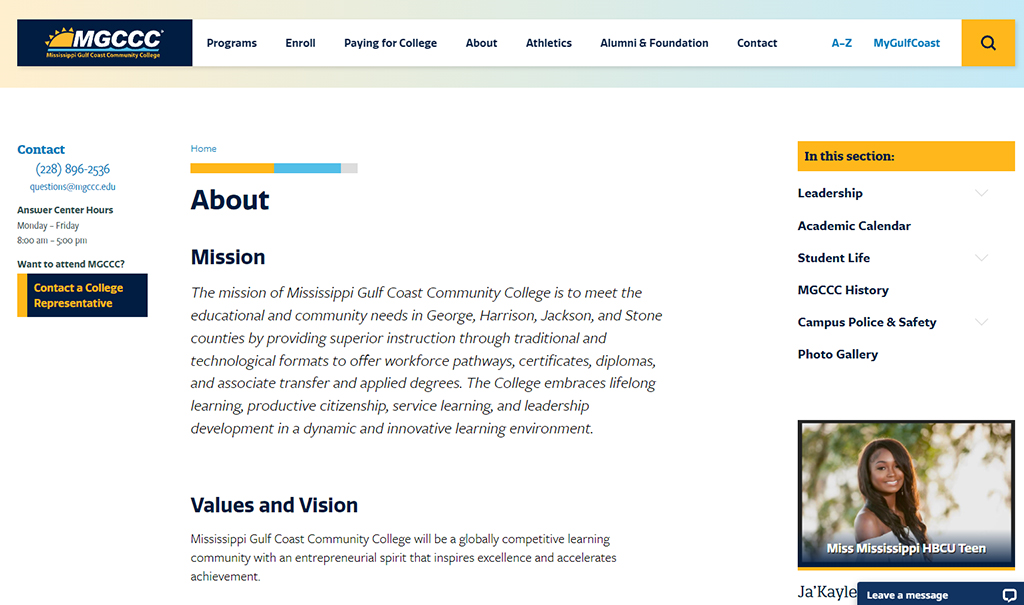Image resolution: width=1024 pixels, height=605 pixels.
Task: Click the A–Z index link
Action: coord(842,43)
